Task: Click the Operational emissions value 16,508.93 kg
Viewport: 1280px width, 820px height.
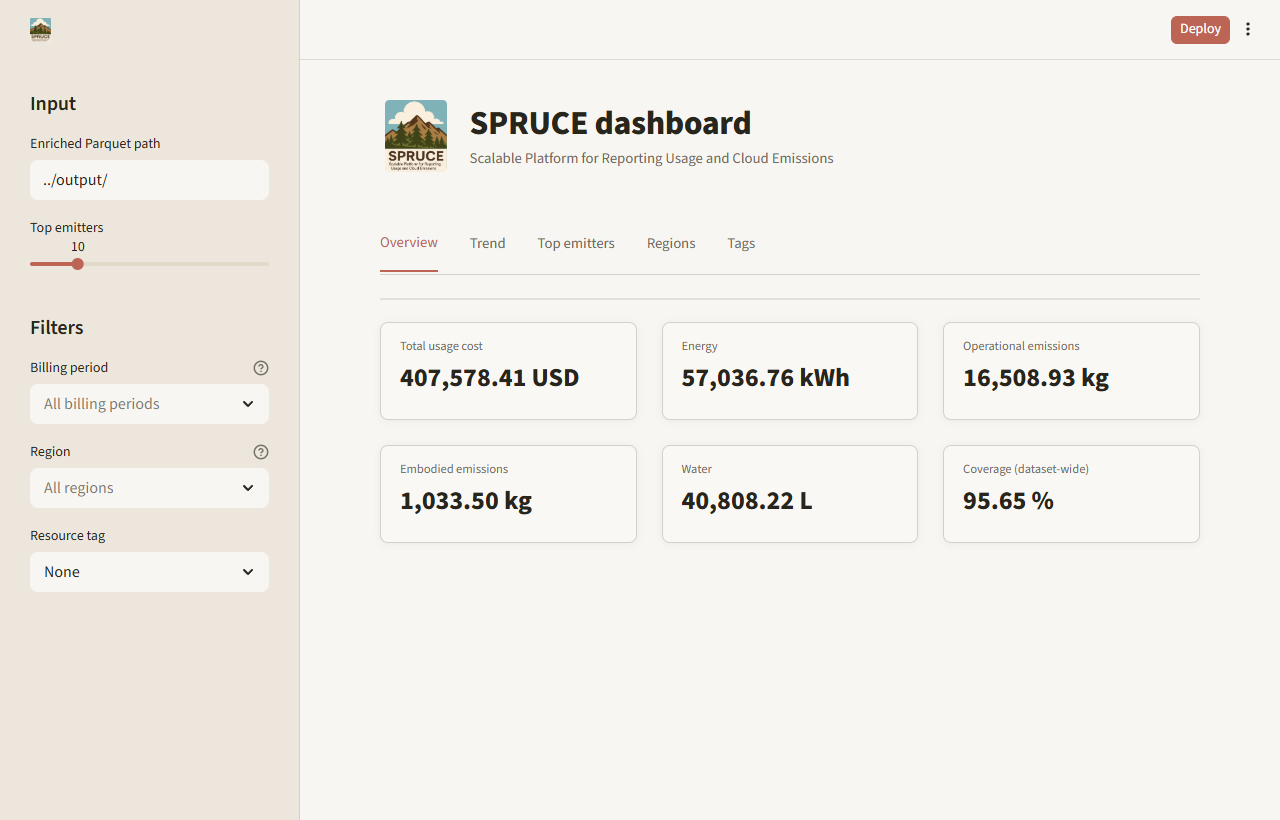Action: tap(1036, 378)
